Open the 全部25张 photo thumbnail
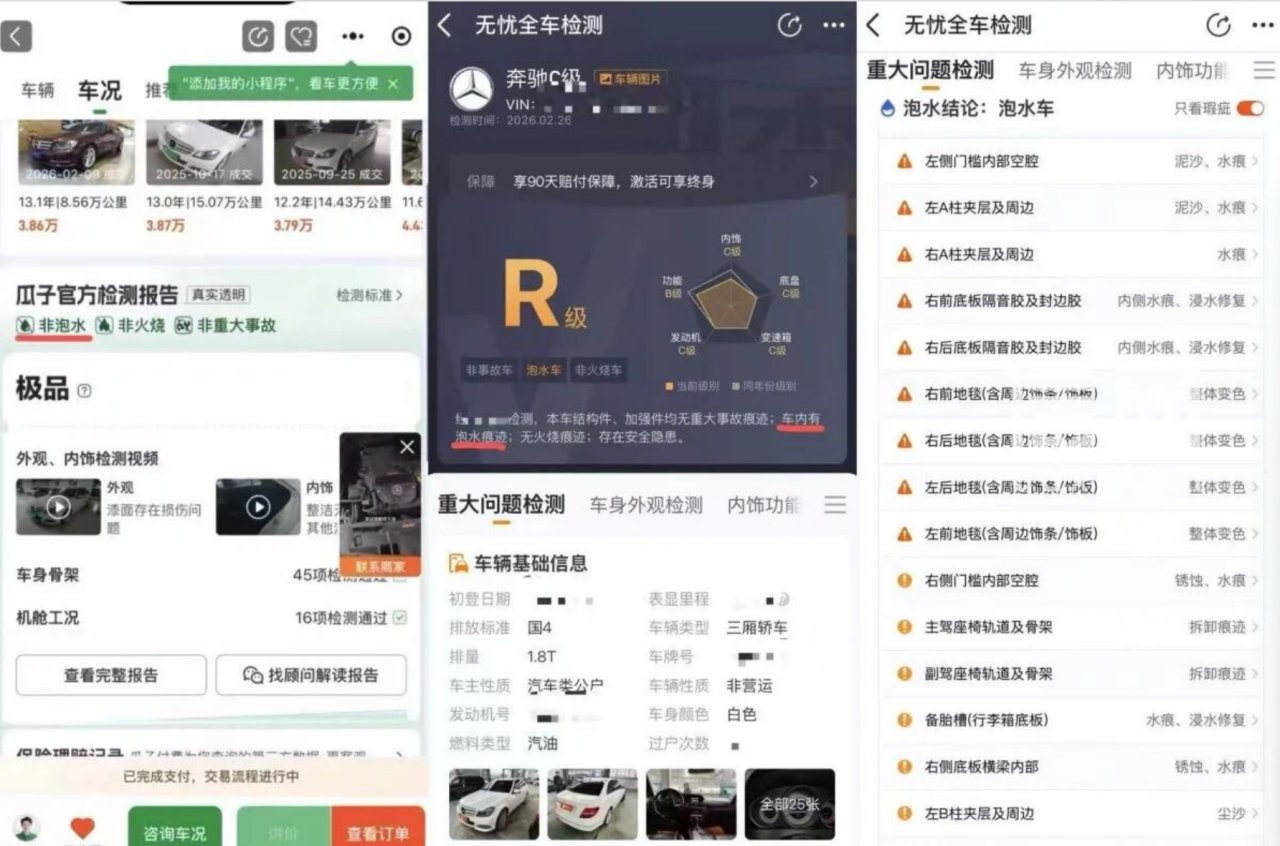1280x846 pixels. click(x=790, y=804)
